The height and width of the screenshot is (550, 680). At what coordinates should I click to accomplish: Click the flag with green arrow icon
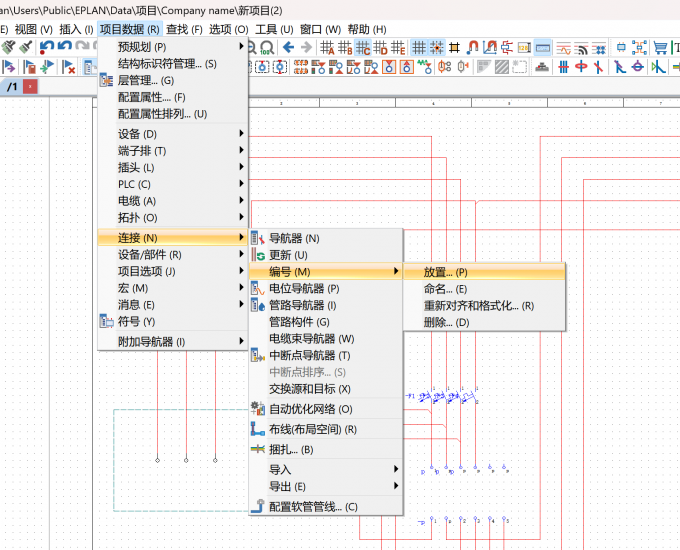pos(47,67)
